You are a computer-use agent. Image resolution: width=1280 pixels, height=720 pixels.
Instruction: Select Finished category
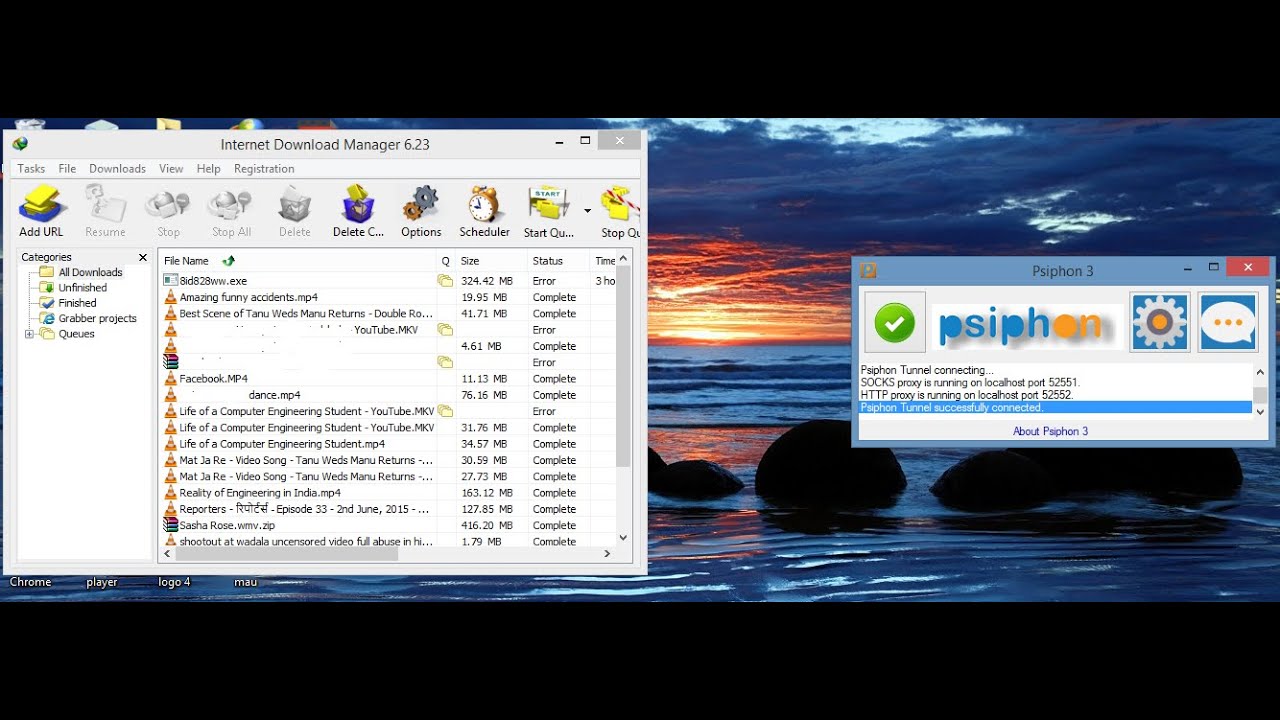[77, 303]
